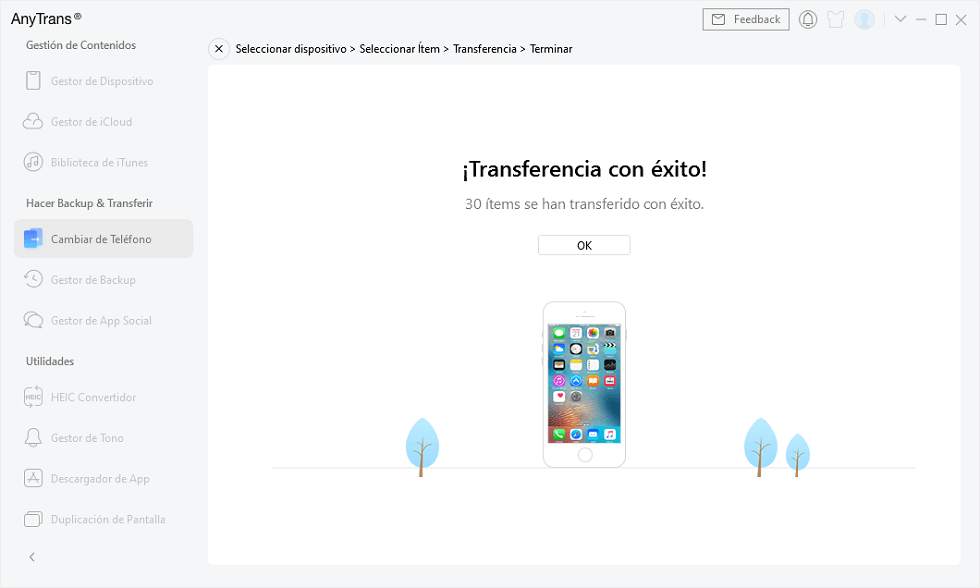Collapse the sidebar with left chevron
This screenshot has height=588, width=980.
click(32, 557)
